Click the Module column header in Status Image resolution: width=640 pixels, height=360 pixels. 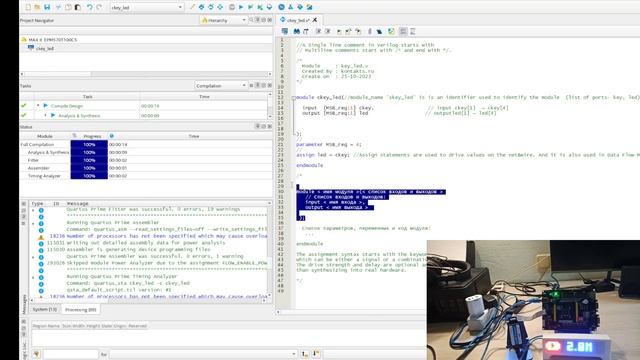pyautogui.click(x=45, y=136)
